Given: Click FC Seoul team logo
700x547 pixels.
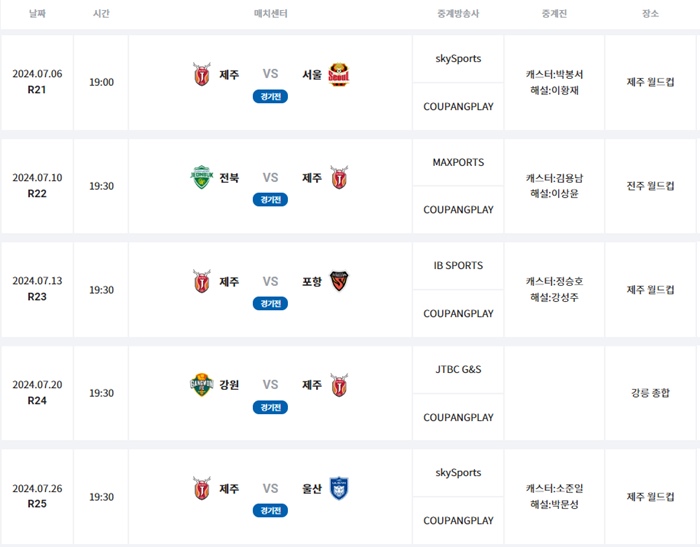Looking at the screenshot, I should coord(339,75).
